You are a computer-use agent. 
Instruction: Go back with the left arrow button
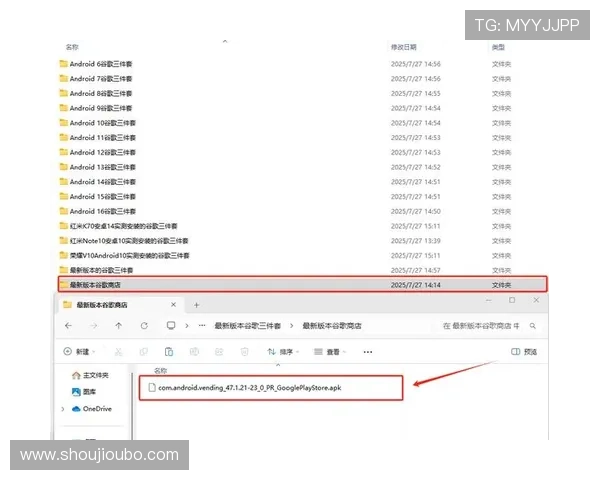(68, 326)
